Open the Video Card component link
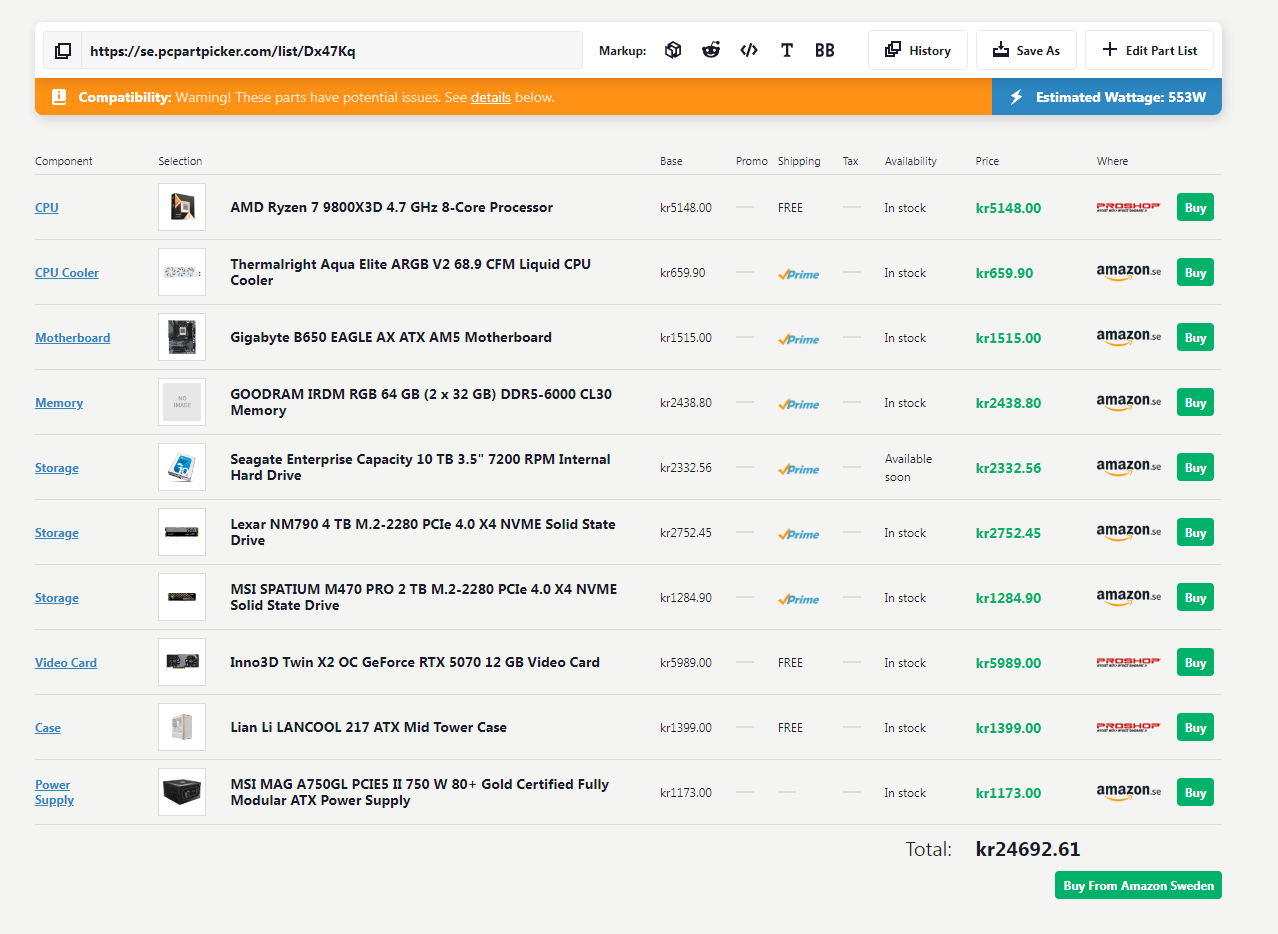This screenshot has width=1278, height=934. pyautogui.click(x=66, y=663)
